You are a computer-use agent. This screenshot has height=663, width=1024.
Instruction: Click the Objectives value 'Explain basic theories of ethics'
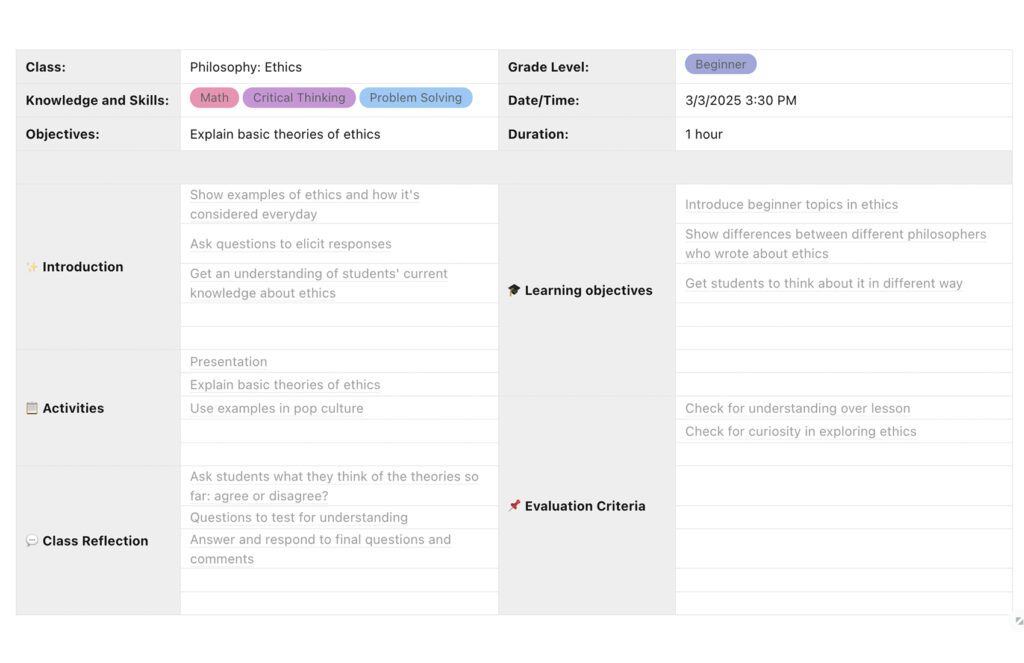pyautogui.click(x=285, y=134)
